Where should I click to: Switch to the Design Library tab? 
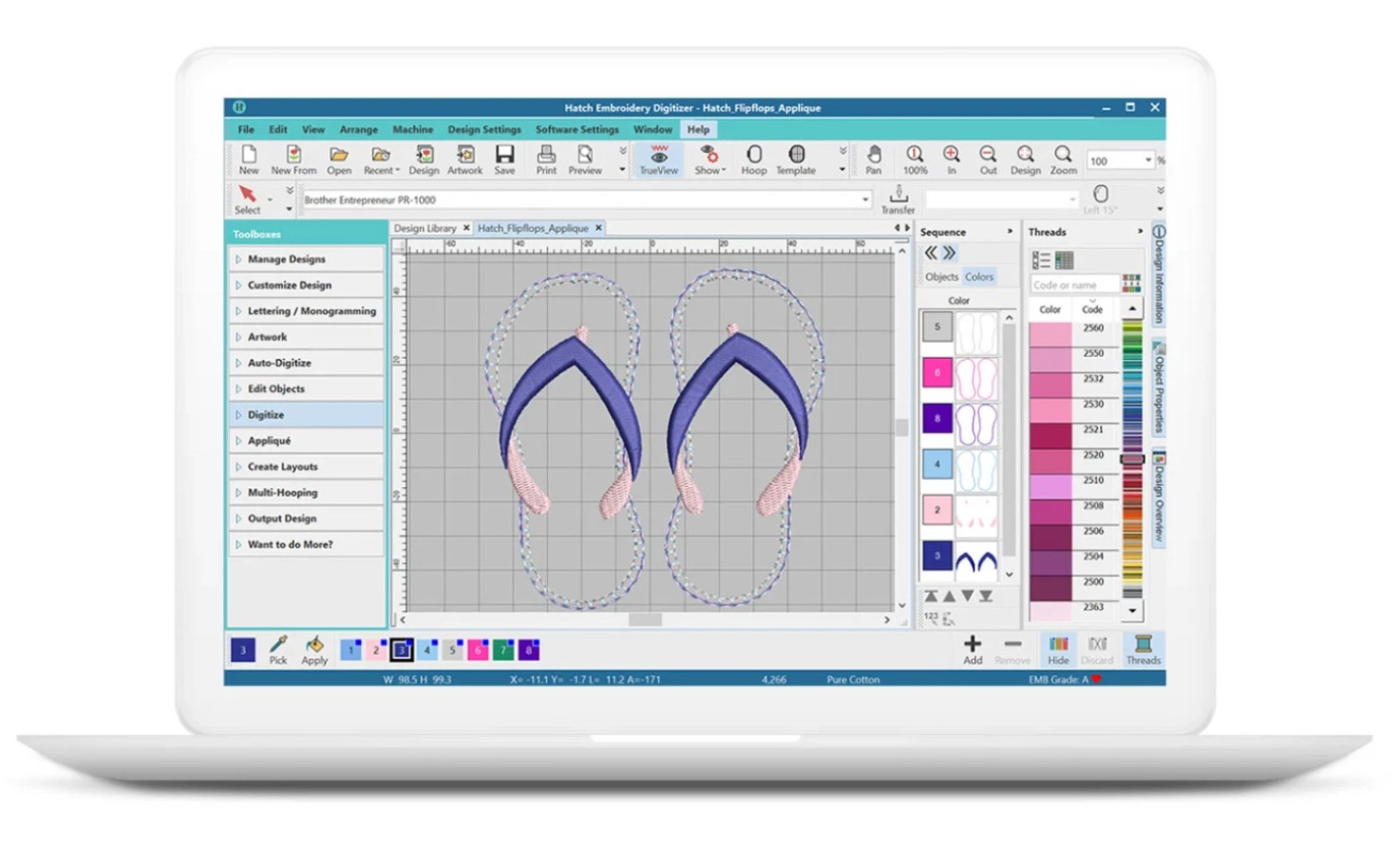425,229
